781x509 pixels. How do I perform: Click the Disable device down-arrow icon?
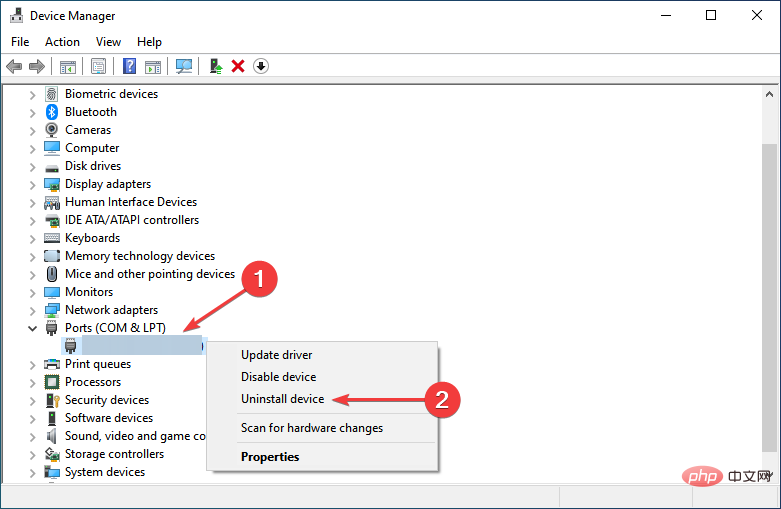point(261,66)
